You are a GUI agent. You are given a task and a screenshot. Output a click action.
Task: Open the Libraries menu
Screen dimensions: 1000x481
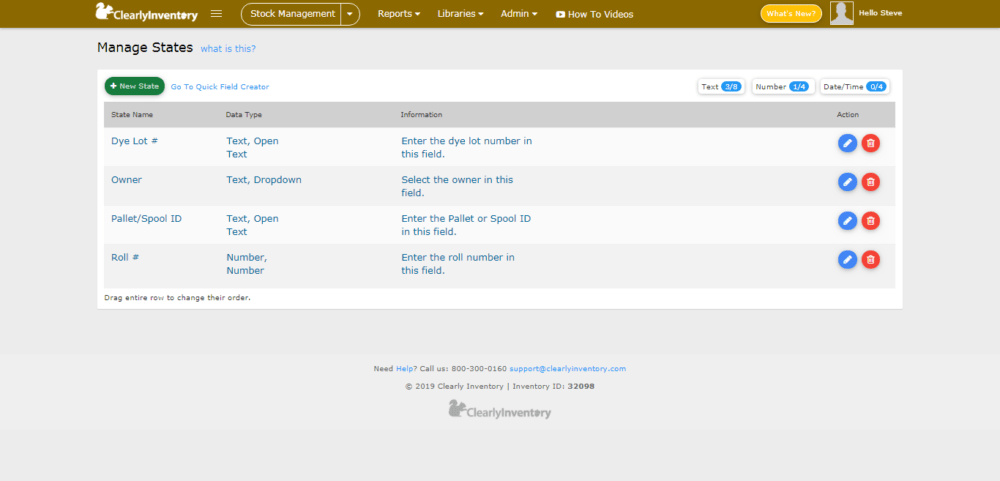point(460,13)
